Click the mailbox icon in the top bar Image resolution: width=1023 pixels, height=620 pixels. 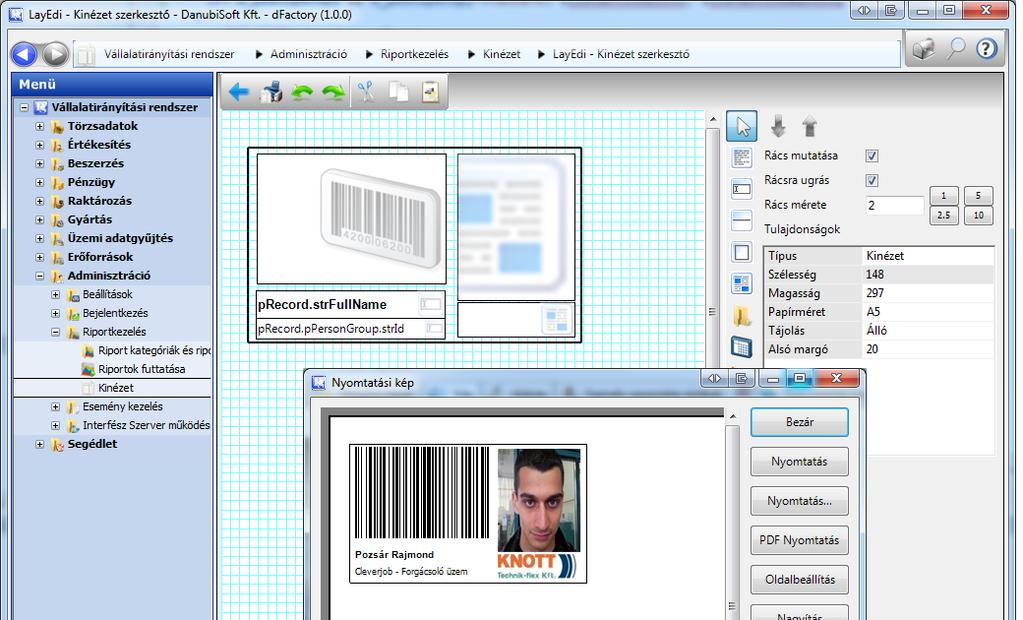924,49
